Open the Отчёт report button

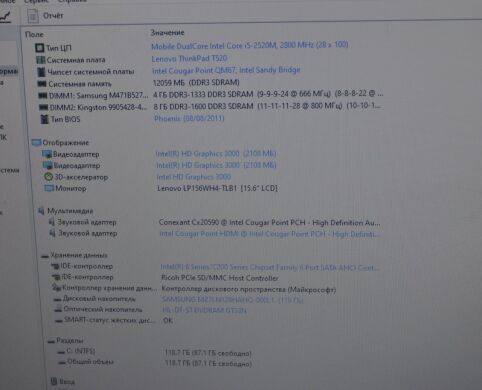[x=46, y=16]
